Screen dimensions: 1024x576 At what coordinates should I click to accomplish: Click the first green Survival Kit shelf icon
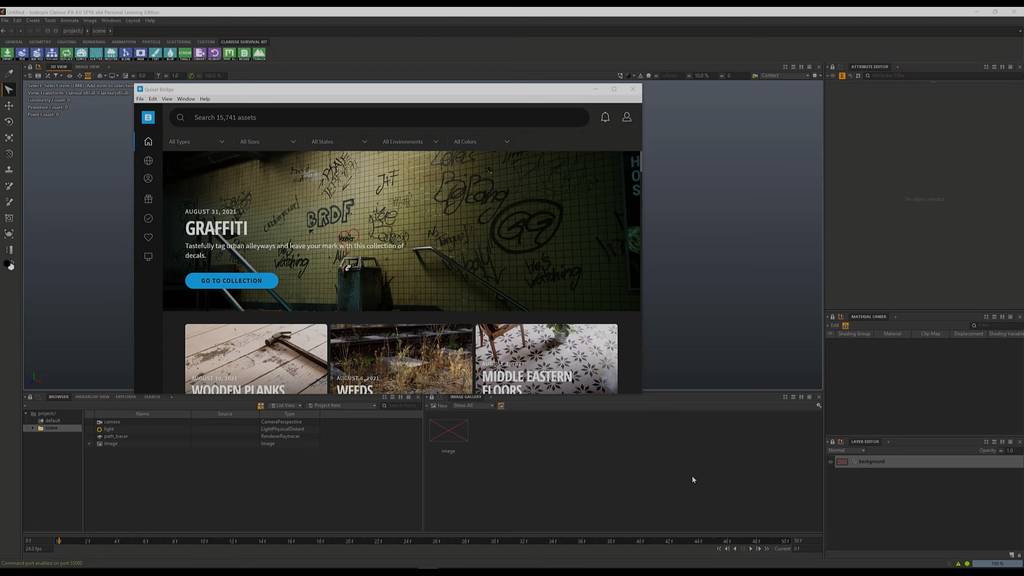click(7, 53)
